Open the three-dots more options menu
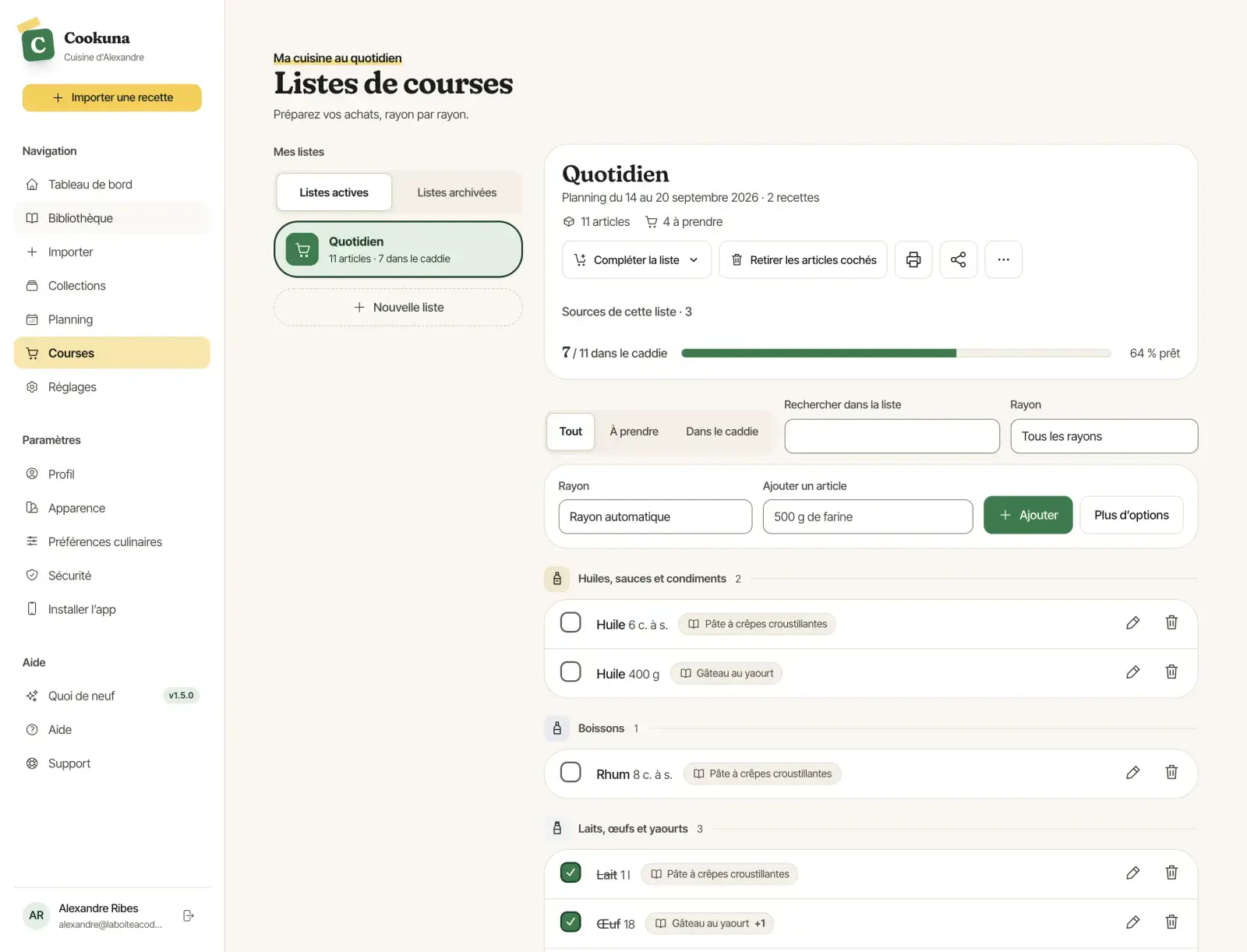The height and width of the screenshot is (952, 1247). click(x=1004, y=259)
